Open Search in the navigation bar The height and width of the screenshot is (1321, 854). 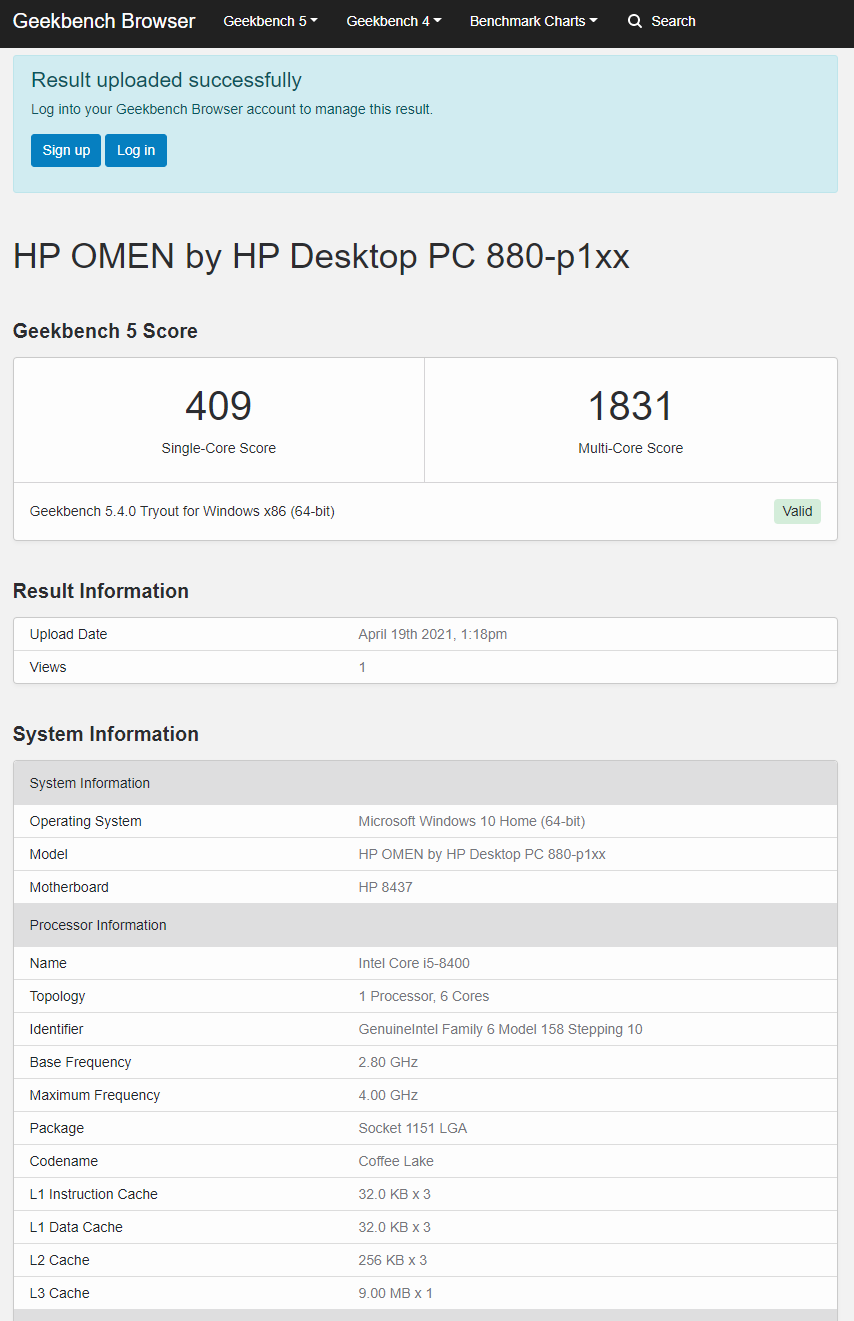tap(662, 21)
